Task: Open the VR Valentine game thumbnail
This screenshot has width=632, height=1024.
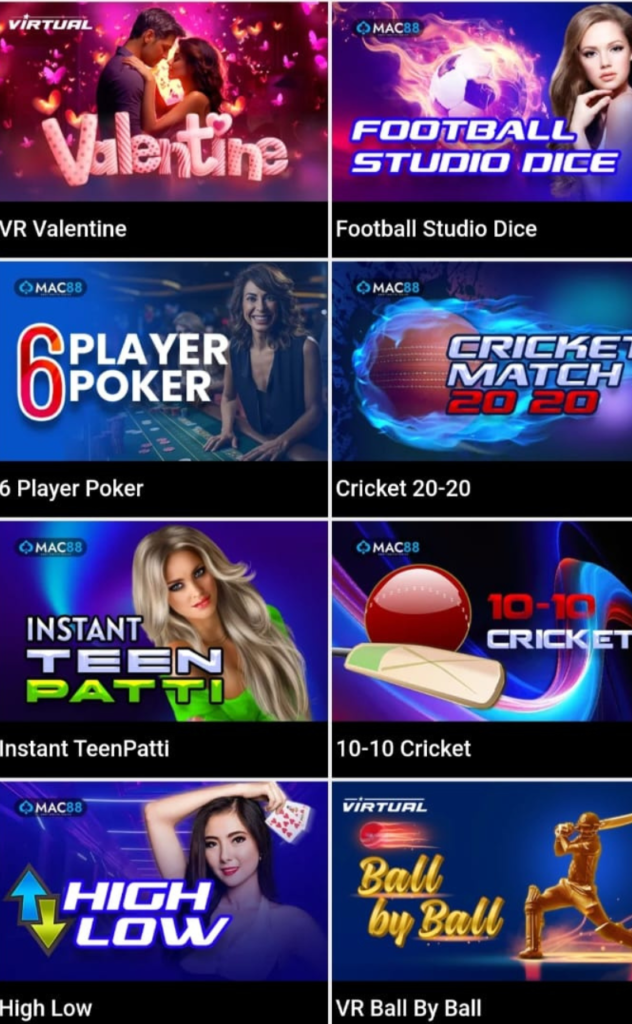Action: click(x=163, y=101)
